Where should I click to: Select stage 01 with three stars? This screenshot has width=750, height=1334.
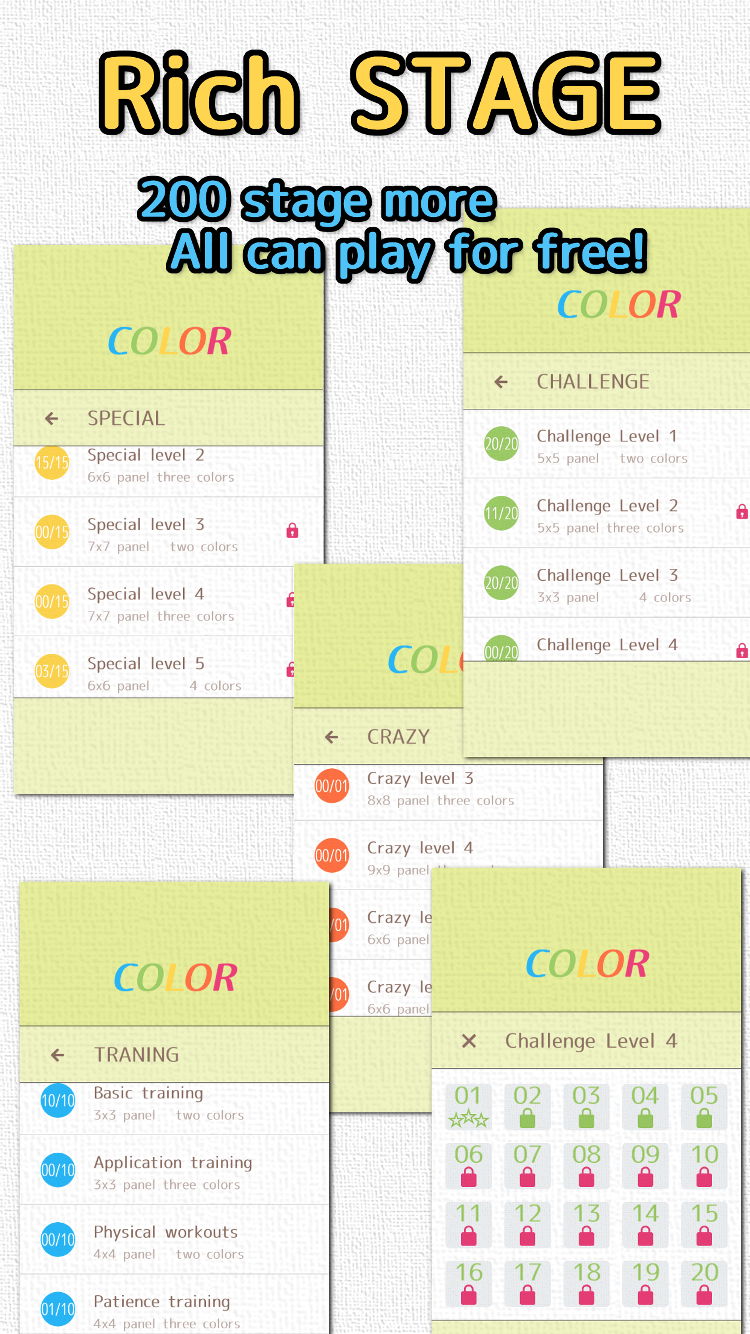point(468,1107)
